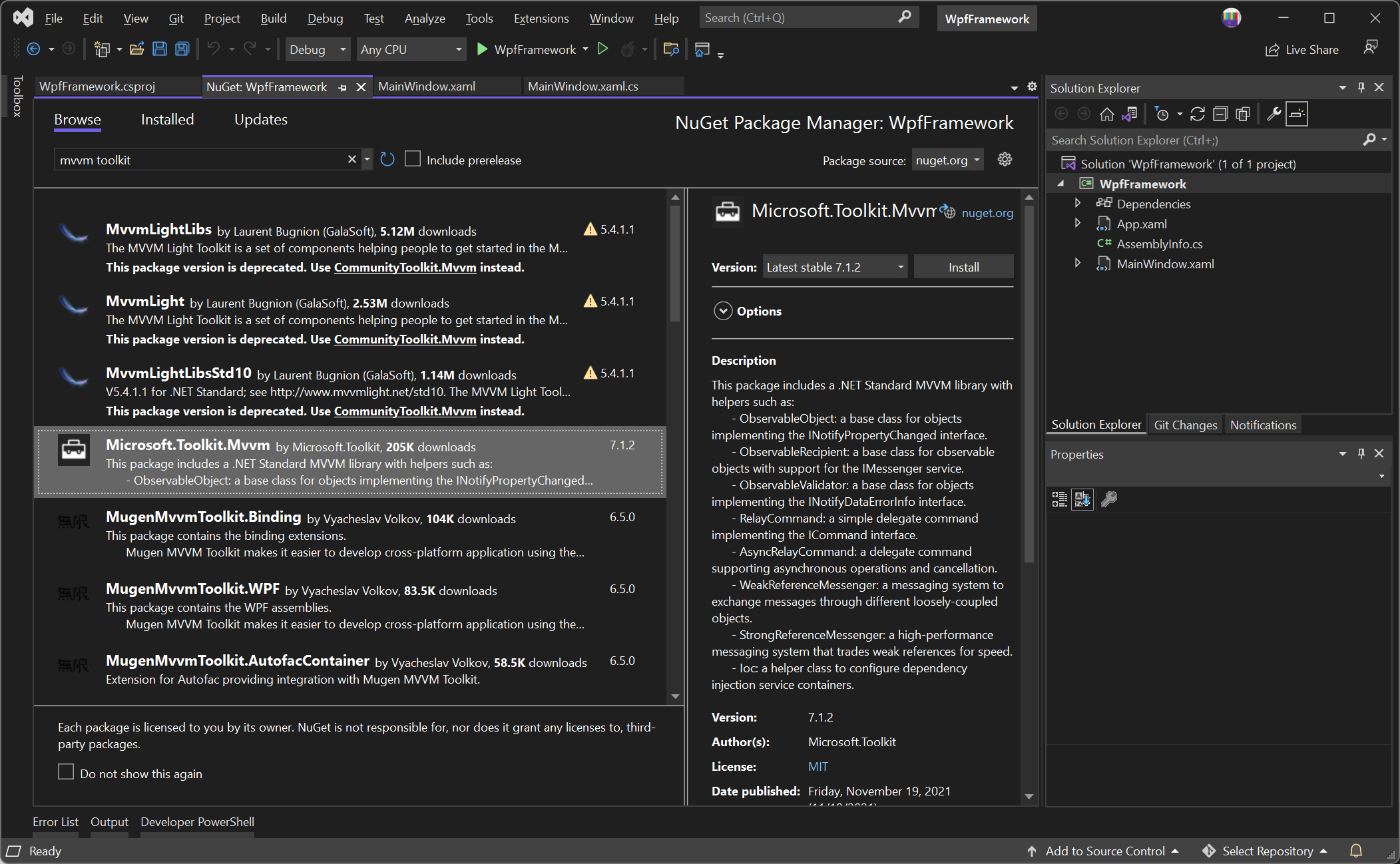The width and height of the screenshot is (1400, 864).
Task: Open the Version dropdown showing Latest stable 7.1.2
Action: [835, 268]
